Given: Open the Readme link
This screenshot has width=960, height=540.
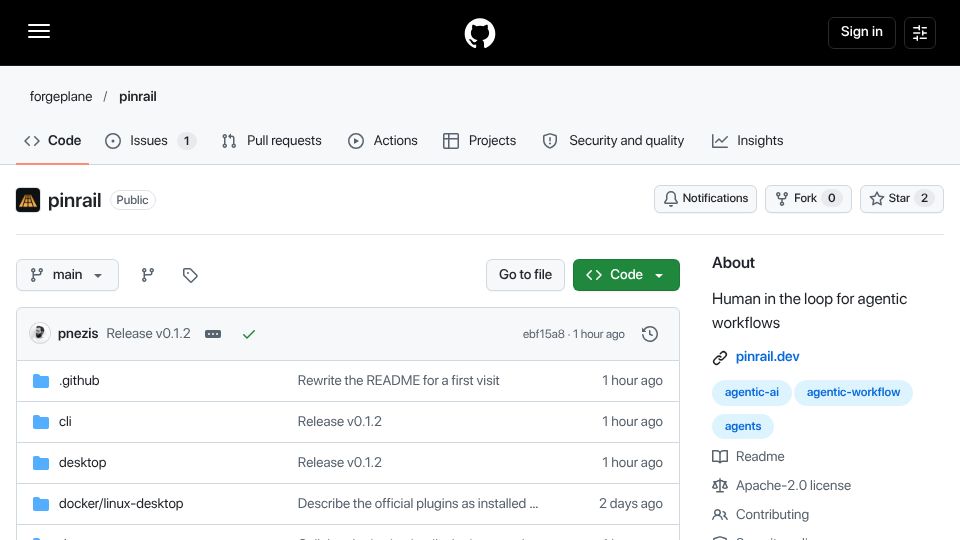Looking at the screenshot, I should [760, 457].
